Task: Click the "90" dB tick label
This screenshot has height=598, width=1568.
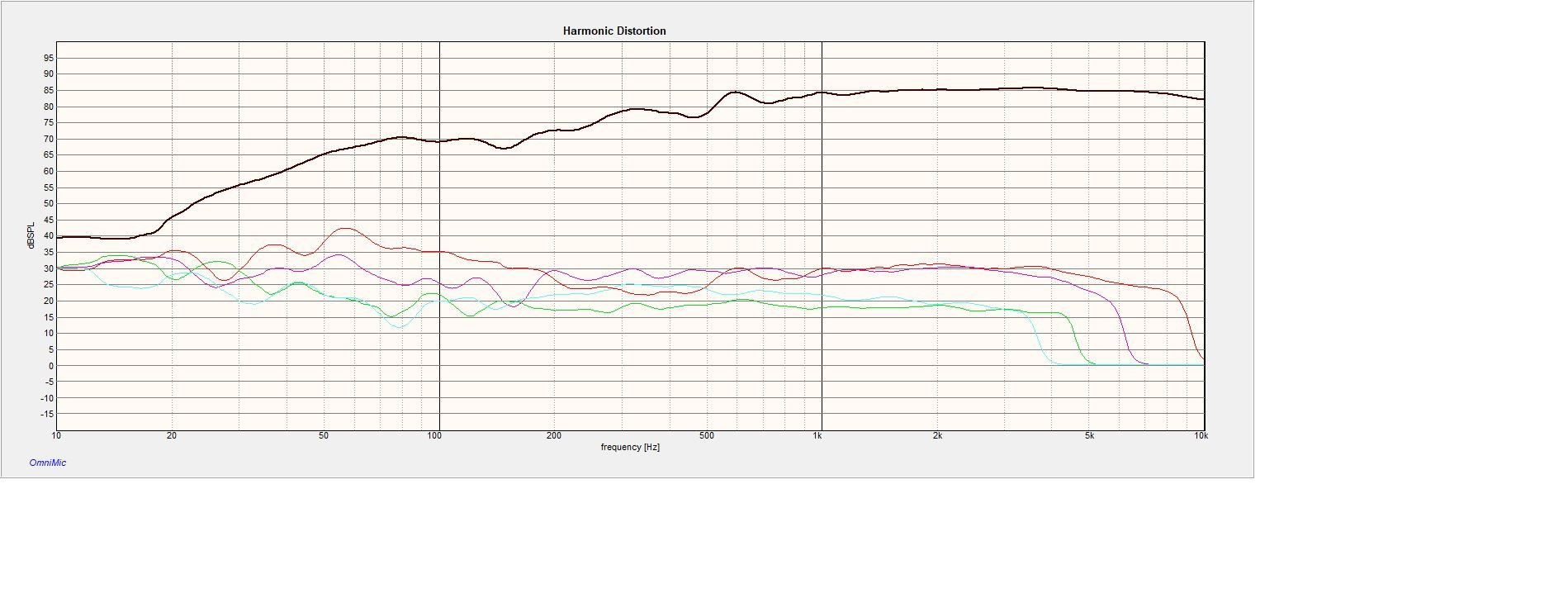Action: pos(49,74)
